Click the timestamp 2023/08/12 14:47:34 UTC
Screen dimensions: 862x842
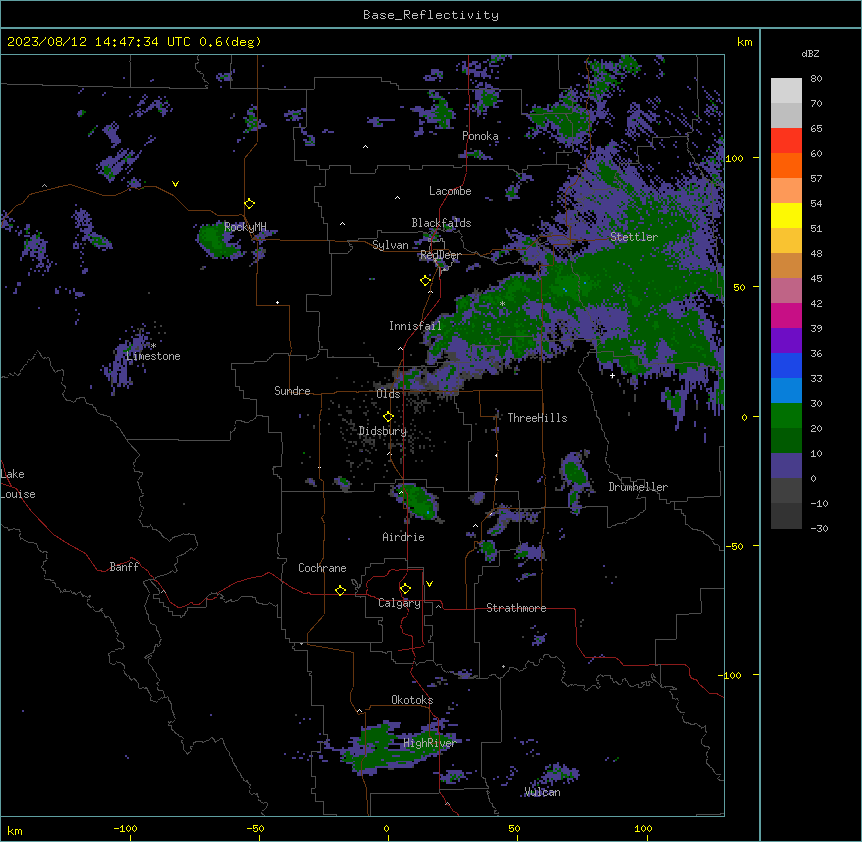pos(99,42)
